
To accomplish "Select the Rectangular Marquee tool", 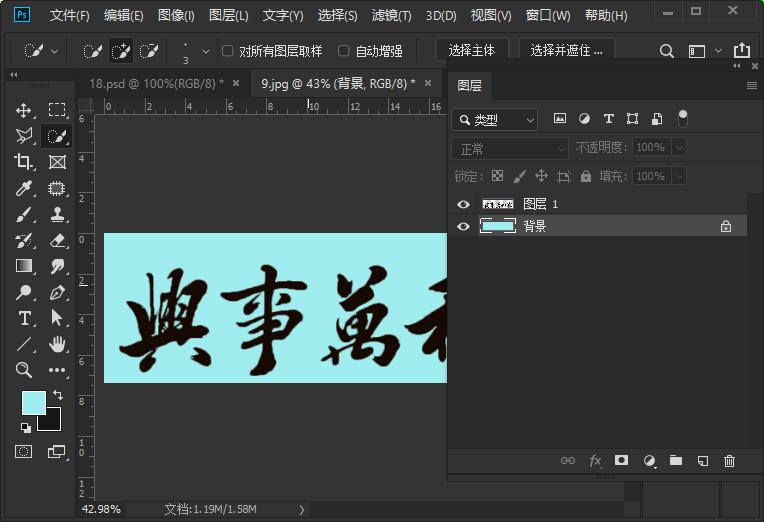I will click(57, 110).
